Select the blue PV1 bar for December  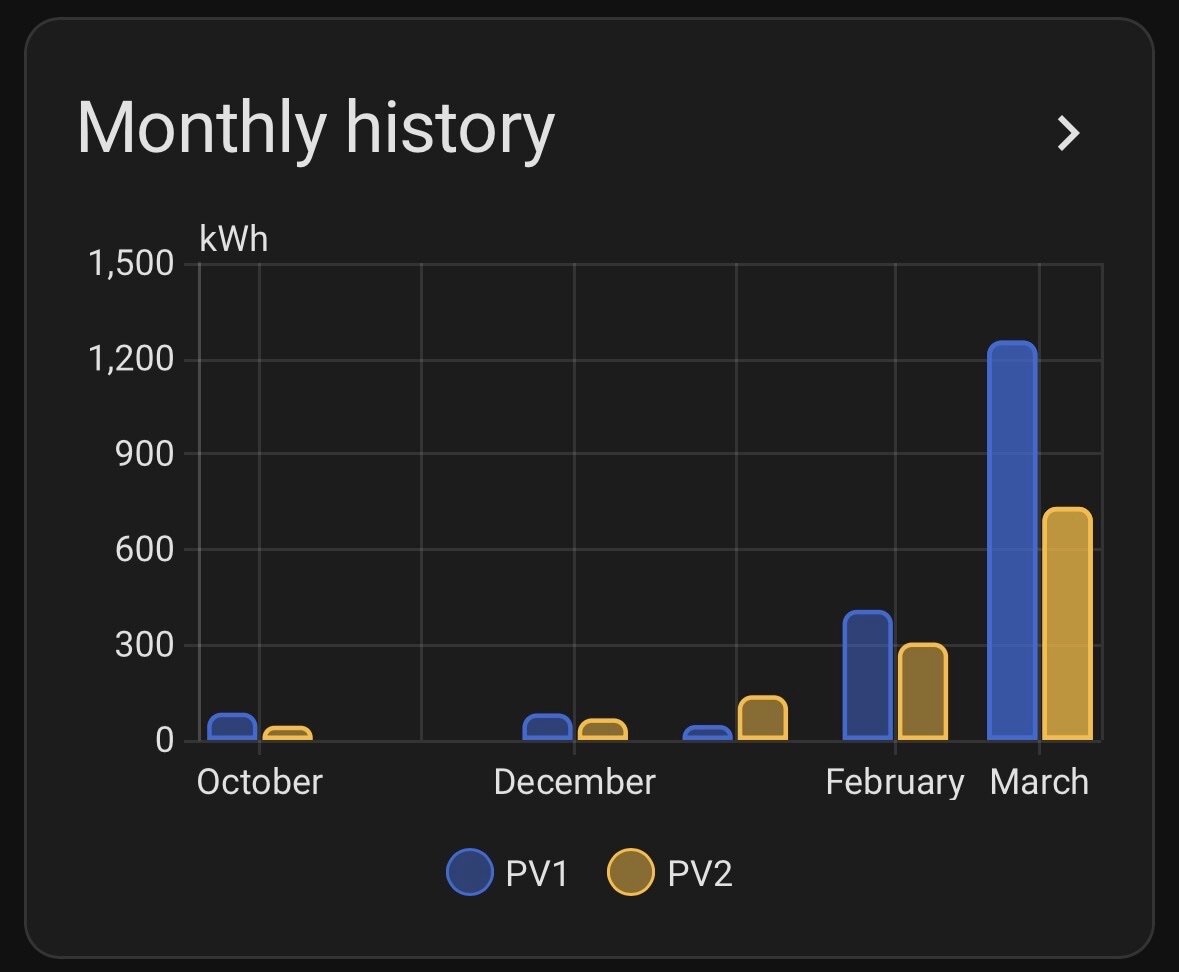click(547, 727)
